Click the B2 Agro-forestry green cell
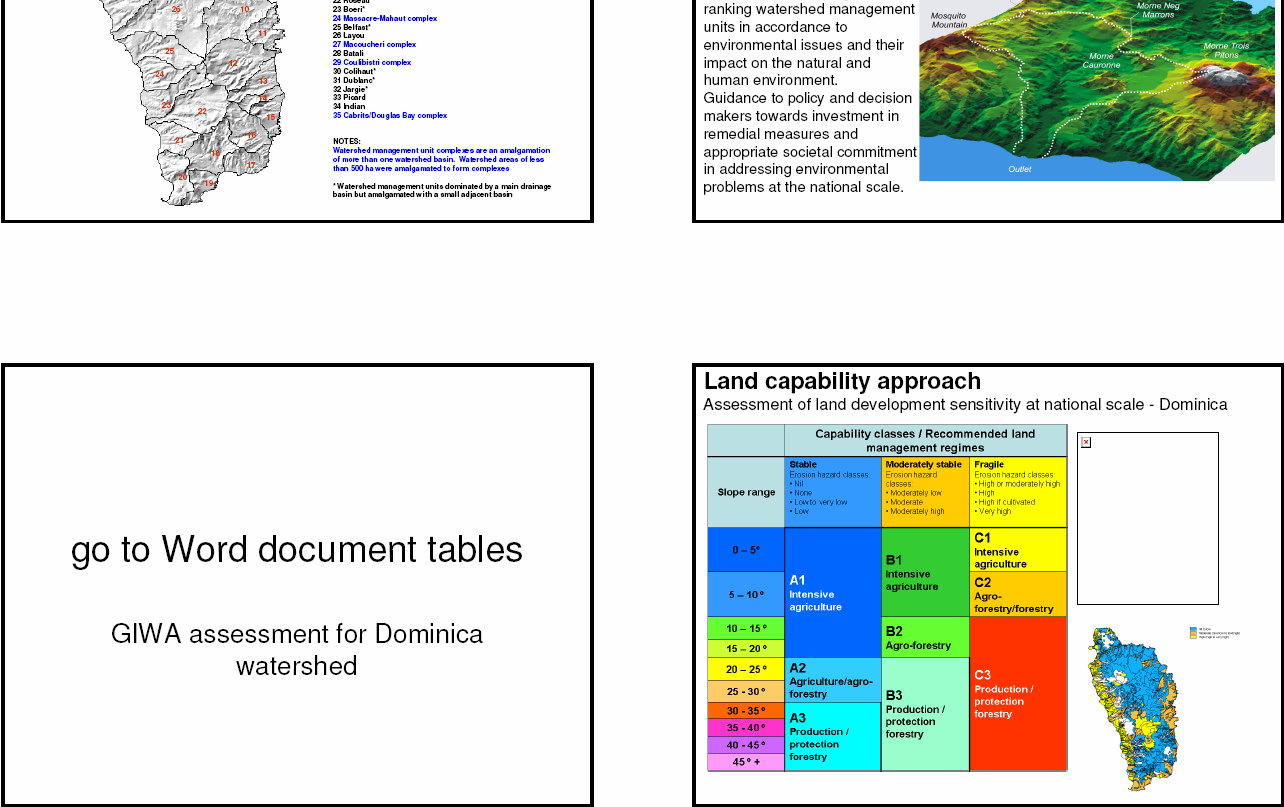Viewport: 1284px width, 807px height. coord(924,638)
